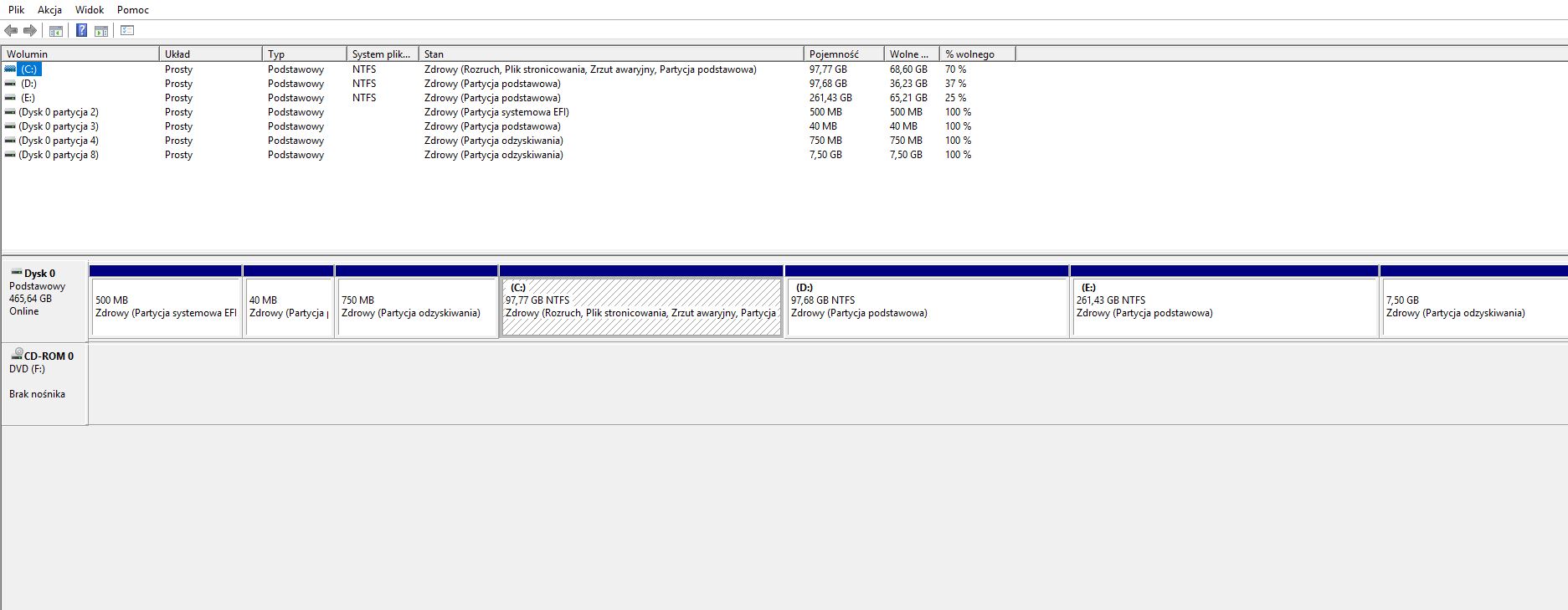Screen dimensions: 1568x610
Task: Click the drive icon next to (C:)
Action: point(10,69)
